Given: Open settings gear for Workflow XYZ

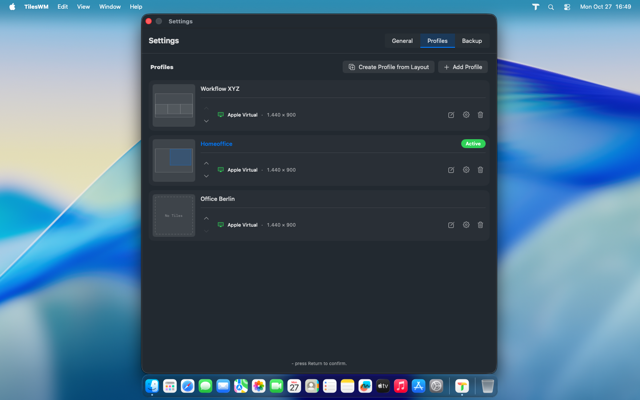Looking at the screenshot, I should pyautogui.click(x=466, y=115).
